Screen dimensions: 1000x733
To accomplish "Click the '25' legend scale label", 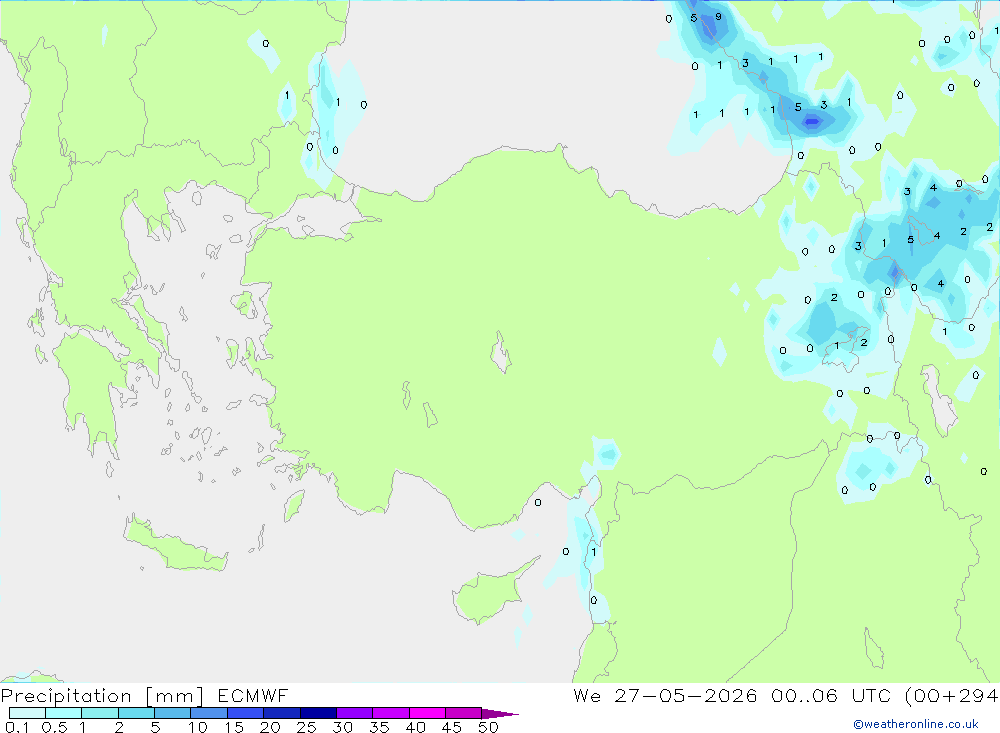I will [x=306, y=727].
